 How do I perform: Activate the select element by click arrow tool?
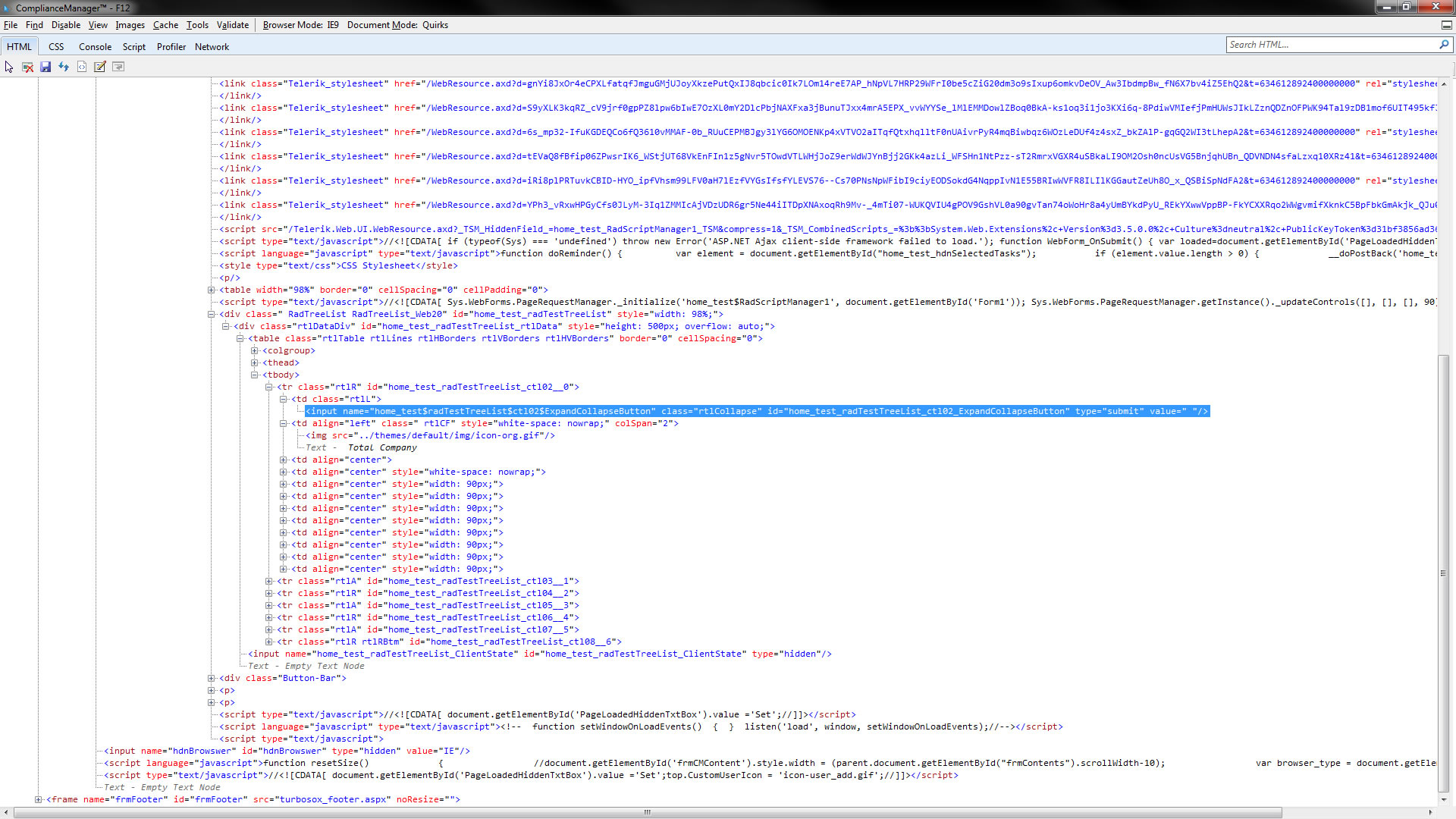tap(9, 67)
